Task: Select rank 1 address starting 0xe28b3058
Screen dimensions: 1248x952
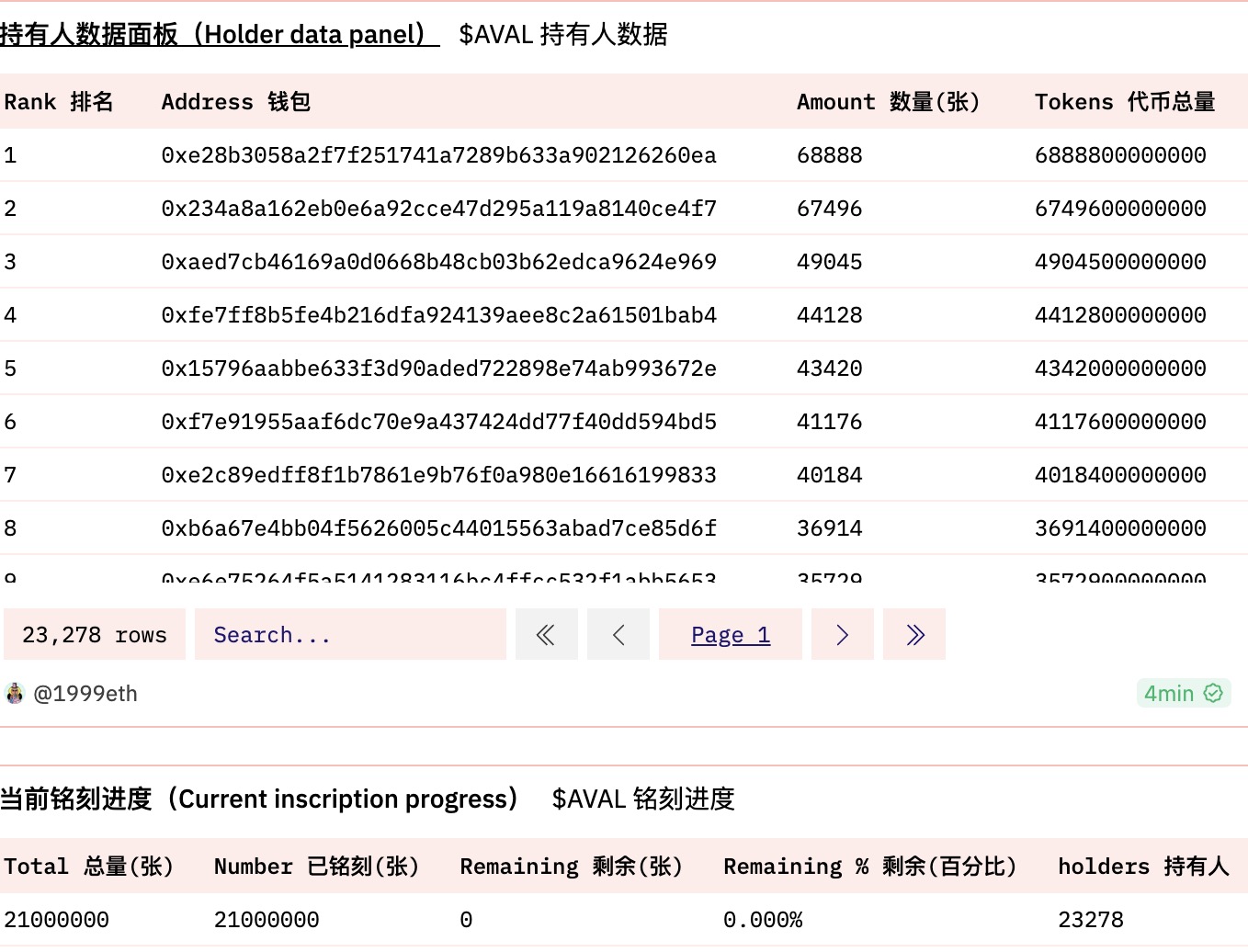Action: (439, 154)
